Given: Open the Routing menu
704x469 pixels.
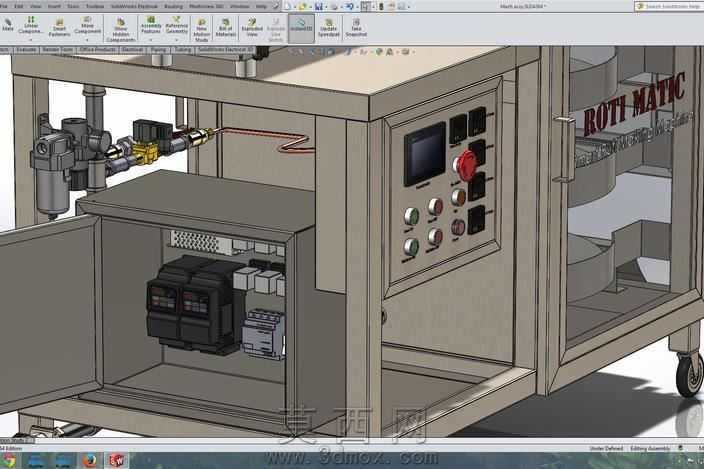Looking at the screenshot, I should (x=173, y=6).
